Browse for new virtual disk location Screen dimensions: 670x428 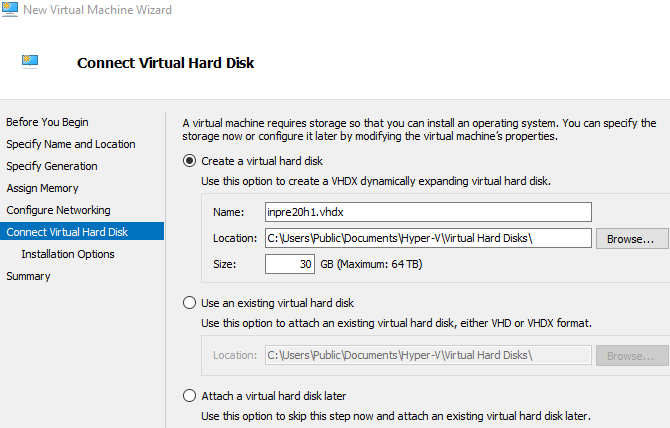(632, 239)
